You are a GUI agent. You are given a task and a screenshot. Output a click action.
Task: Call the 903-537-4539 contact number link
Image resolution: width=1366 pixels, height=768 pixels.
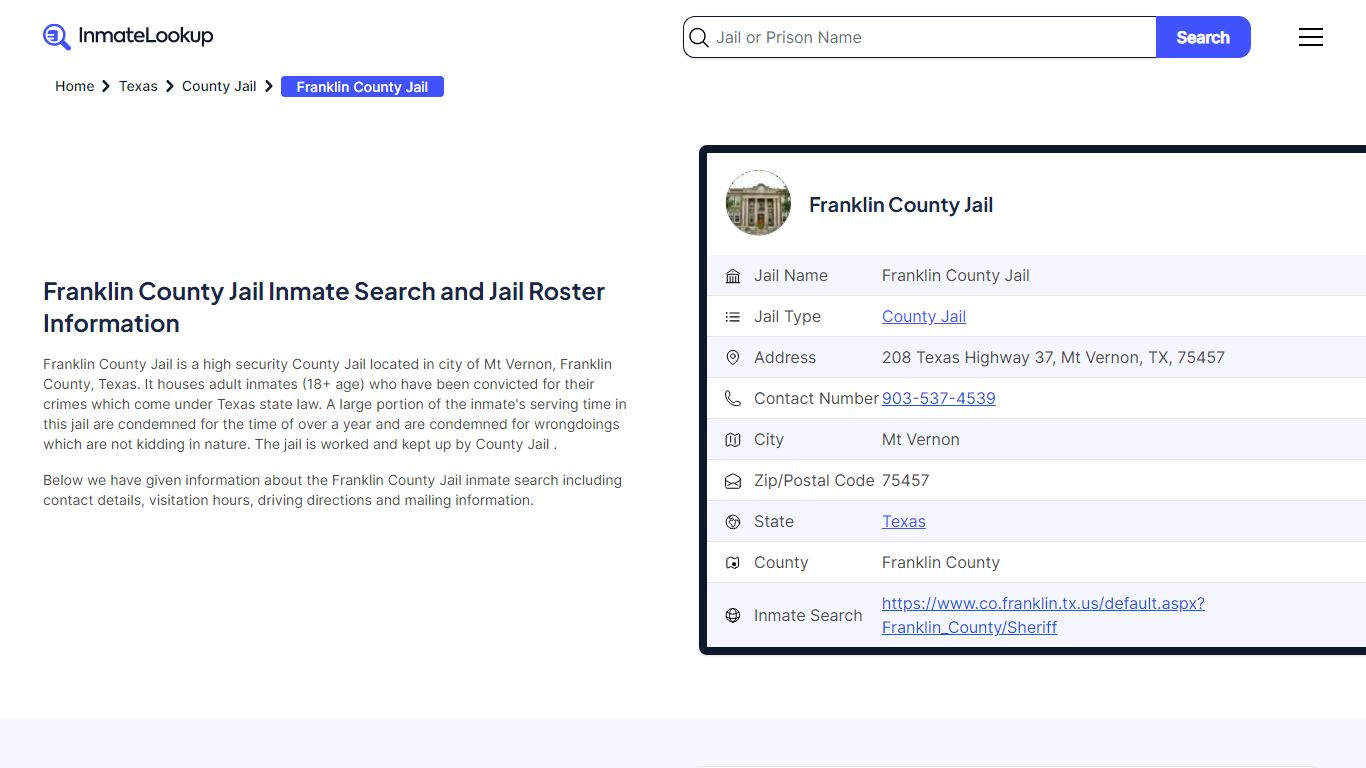tap(938, 399)
